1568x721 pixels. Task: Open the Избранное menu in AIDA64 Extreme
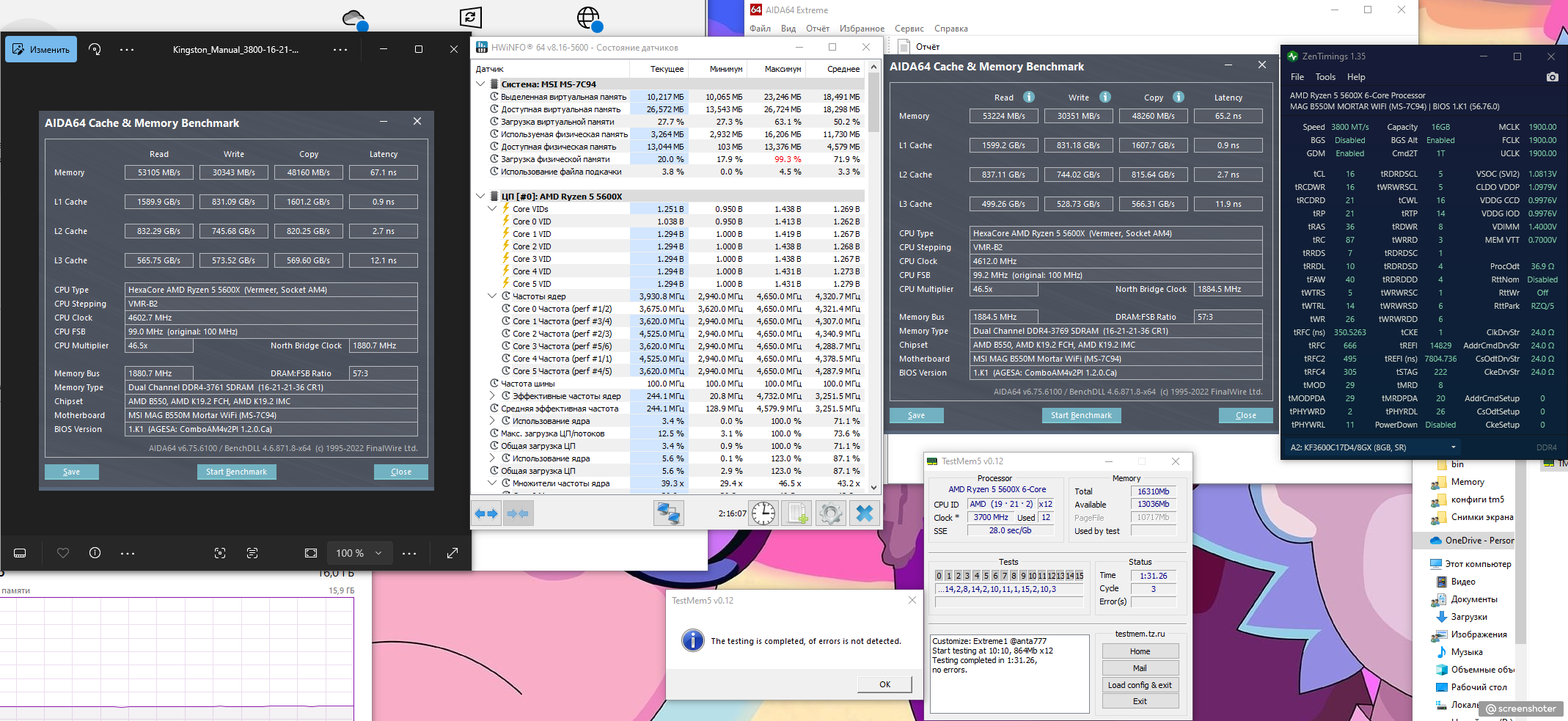pos(862,29)
